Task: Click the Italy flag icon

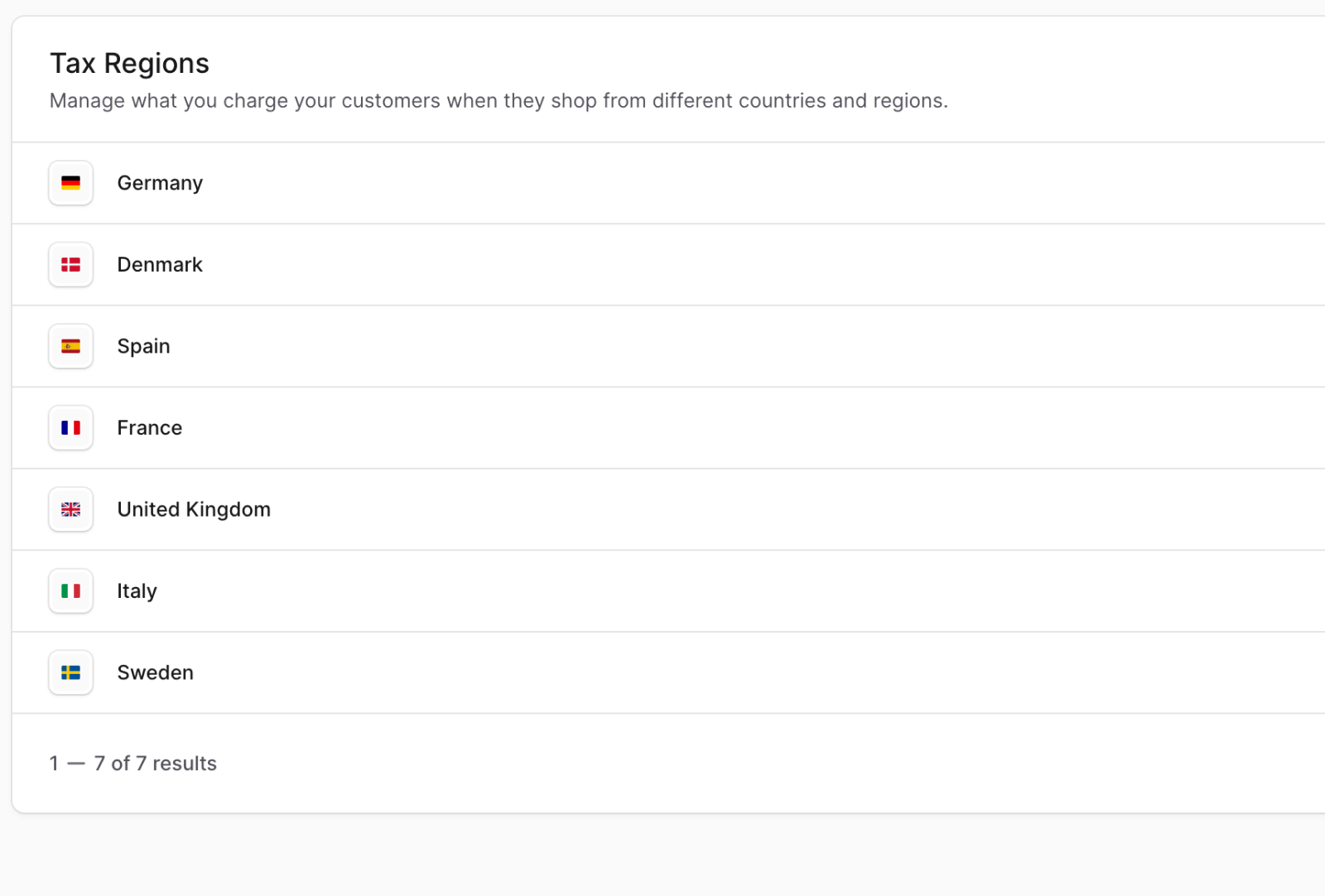Action: pyautogui.click(x=70, y=590)
